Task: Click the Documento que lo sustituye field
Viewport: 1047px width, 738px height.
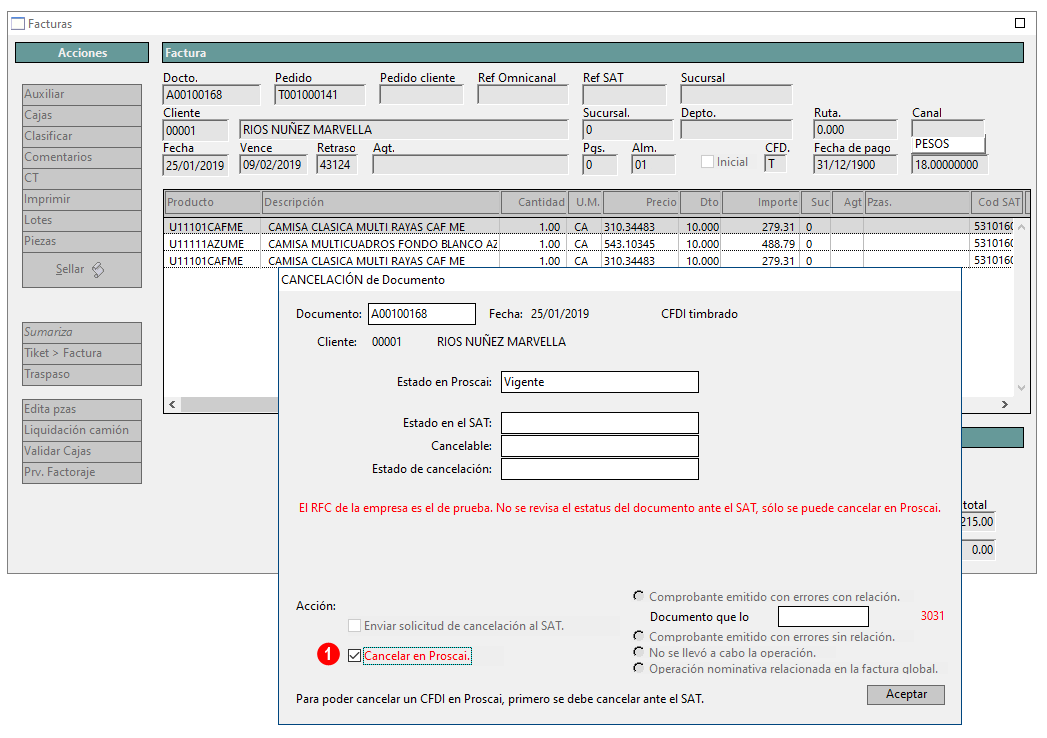Action: pyautogui.click(x=823, y=616)
